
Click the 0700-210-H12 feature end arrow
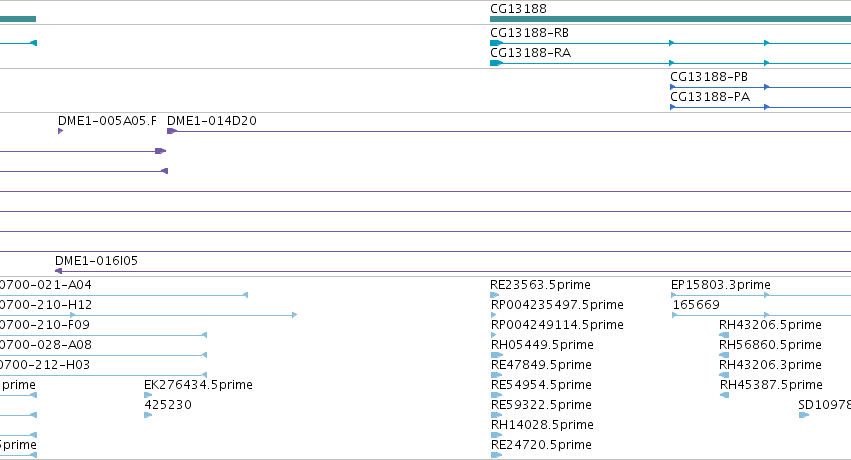click(294, 315)
